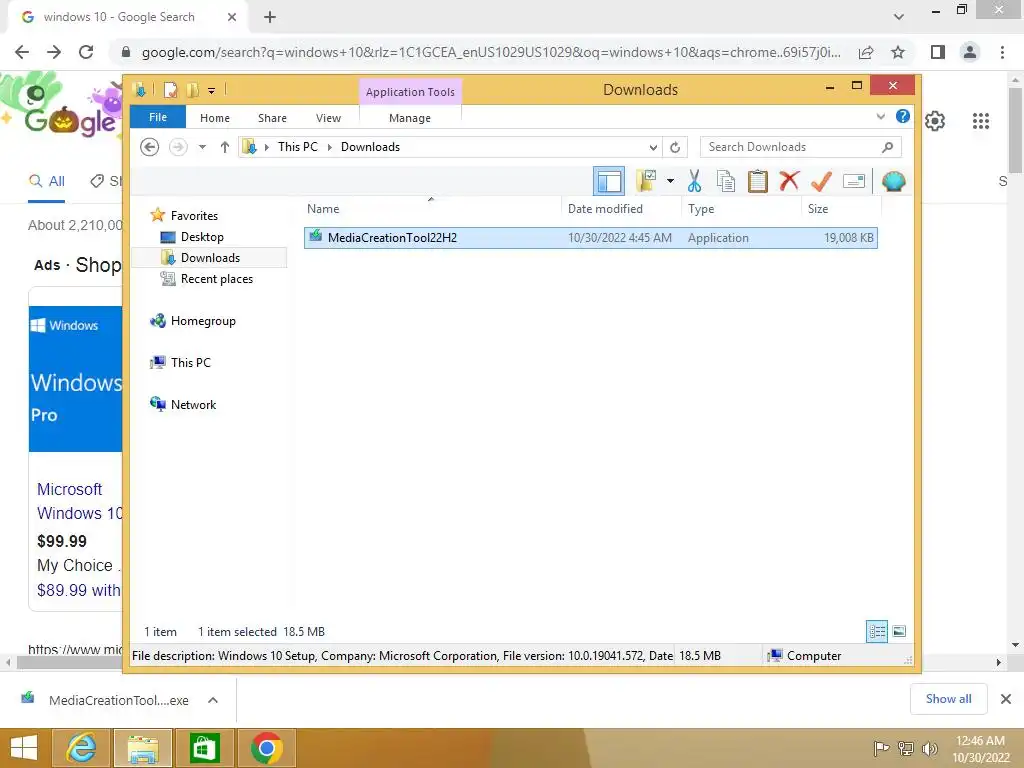Sort by the Type column header
The width and height of the screenshot is (1024, 768).
[x=741, y=208]
